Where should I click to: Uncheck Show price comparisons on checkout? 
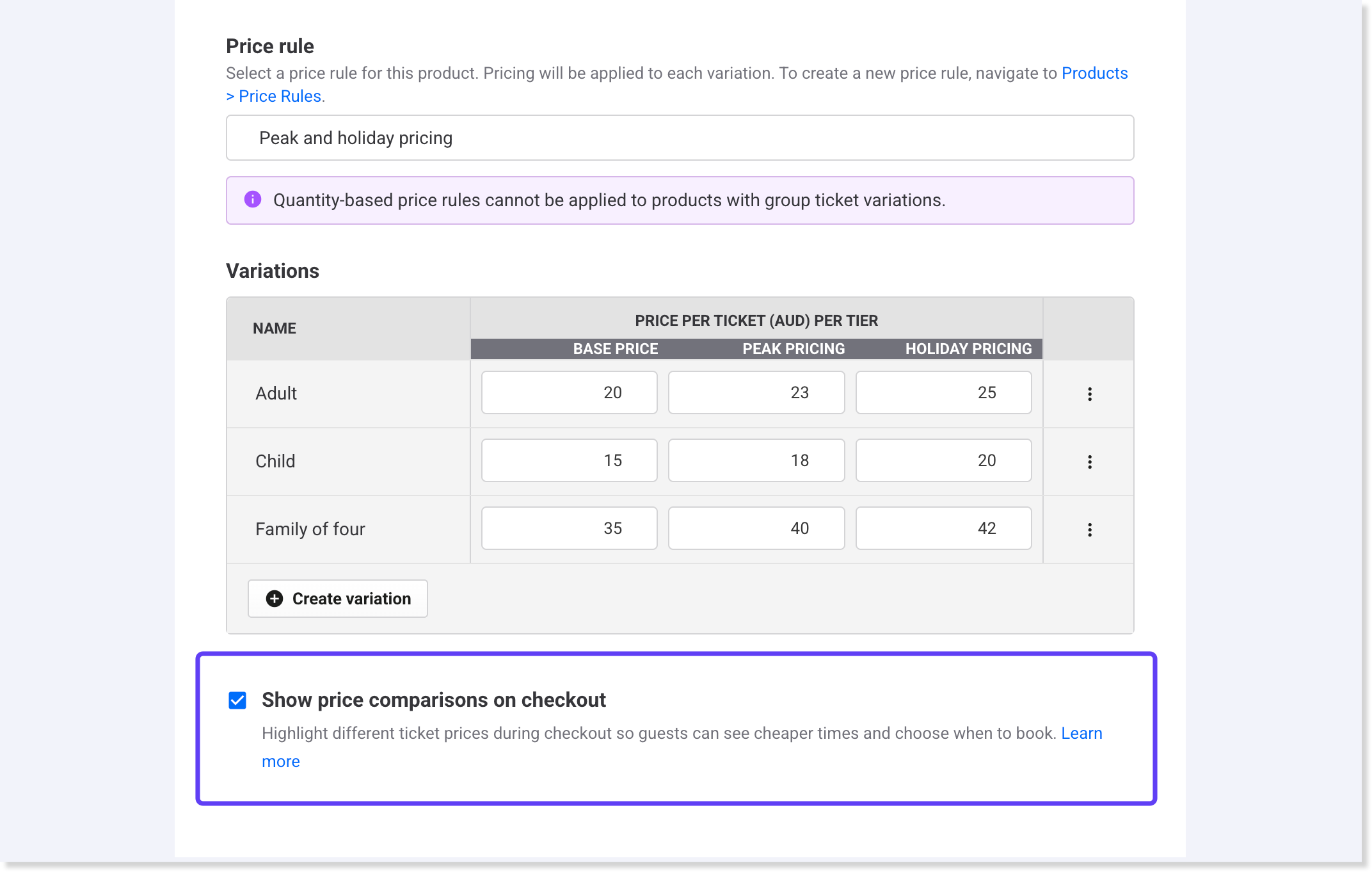237,700
